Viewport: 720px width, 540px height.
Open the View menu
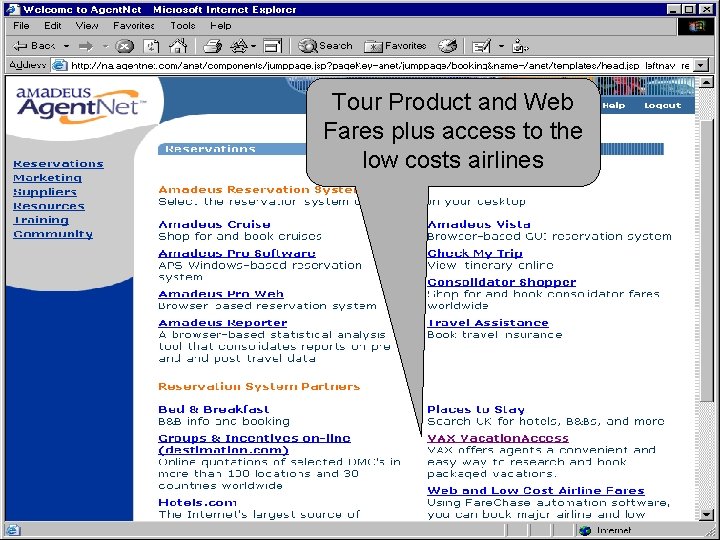tap(87, 26)
